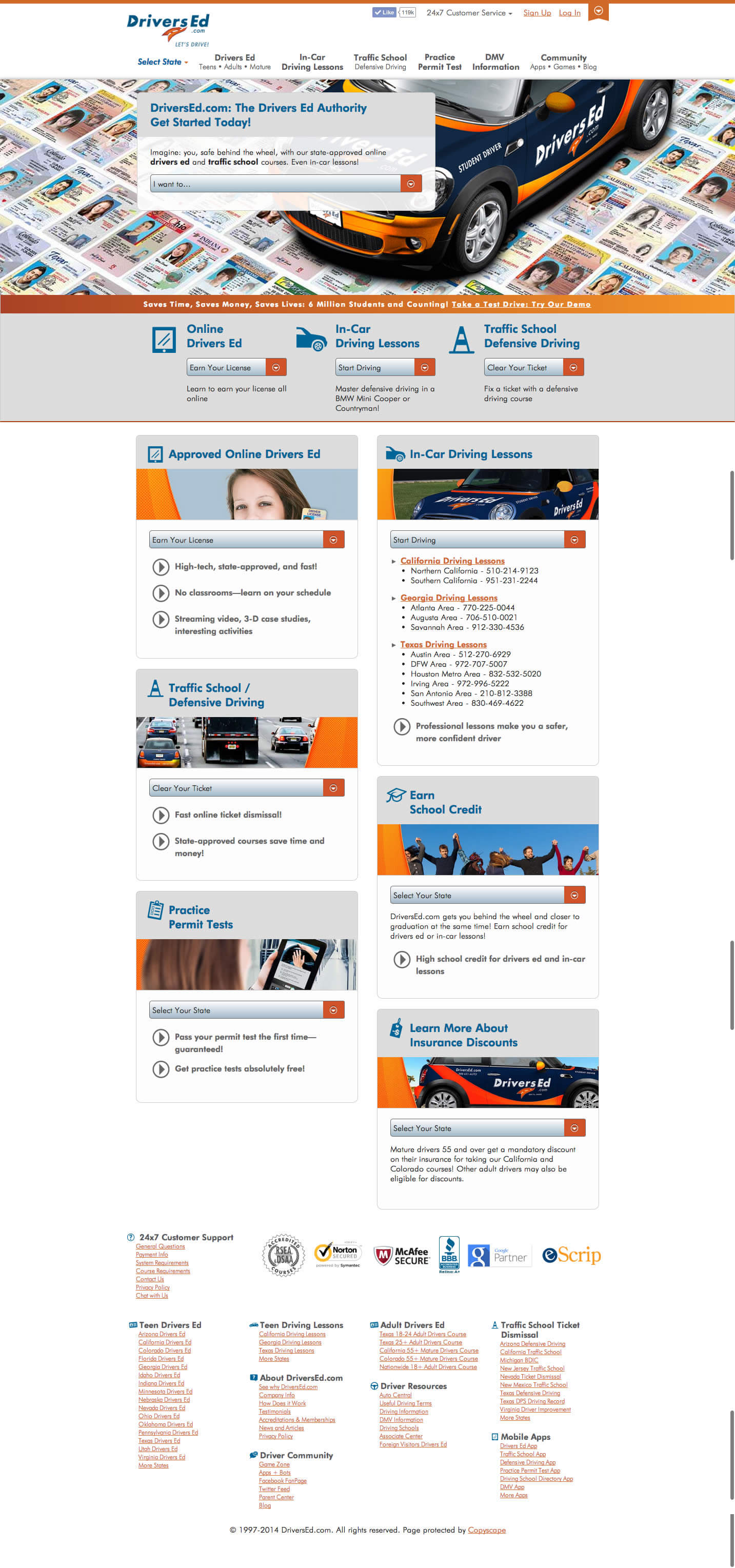The height and width of the screenshot is (1568, 735).
Task: Open Select Your State dropdown in Insurance Discounts card
Action: [488, 1128]
